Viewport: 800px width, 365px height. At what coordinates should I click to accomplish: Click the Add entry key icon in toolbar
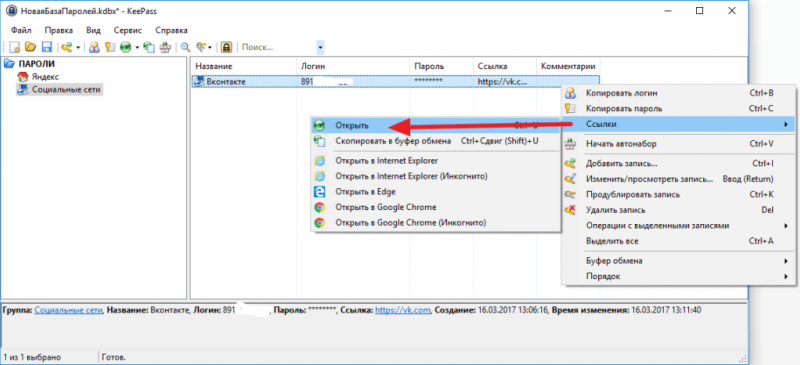(66, 47)
